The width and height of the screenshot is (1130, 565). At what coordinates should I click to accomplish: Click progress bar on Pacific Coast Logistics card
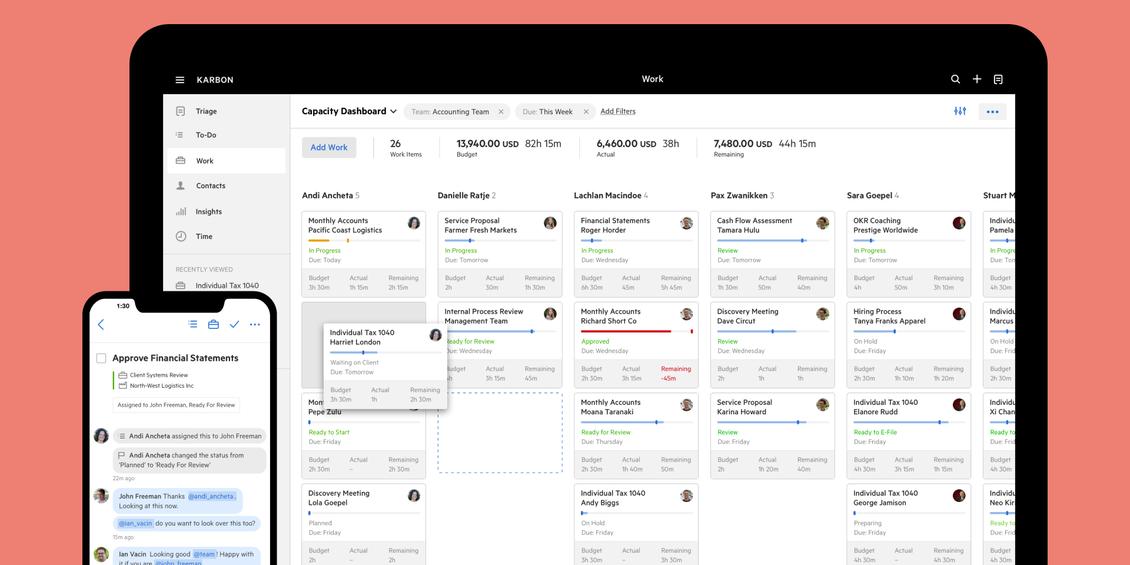pyautogui.click(x=363, y=240)
